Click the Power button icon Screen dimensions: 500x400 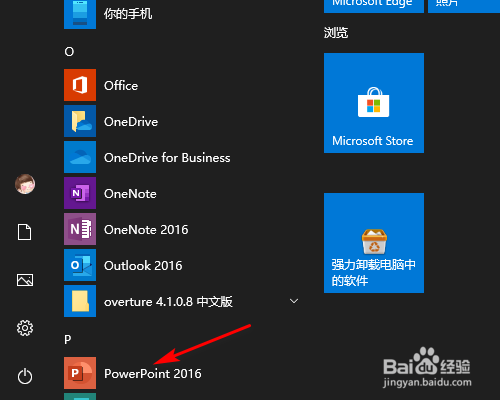coord(25,376)
